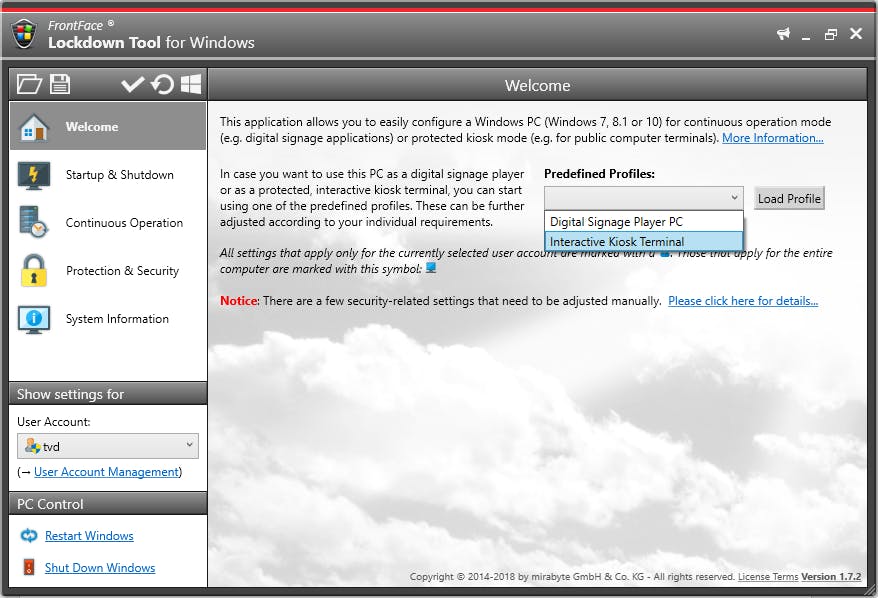This screenshot has height=598, width=878.
Task: Click the Restart Windows link
Action: [x=89, y=536]
